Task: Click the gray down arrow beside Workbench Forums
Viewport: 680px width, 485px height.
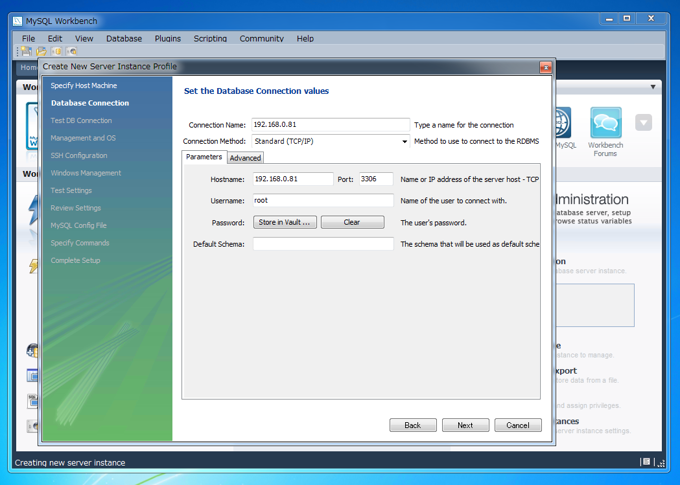Action: [x=644, y=122]
